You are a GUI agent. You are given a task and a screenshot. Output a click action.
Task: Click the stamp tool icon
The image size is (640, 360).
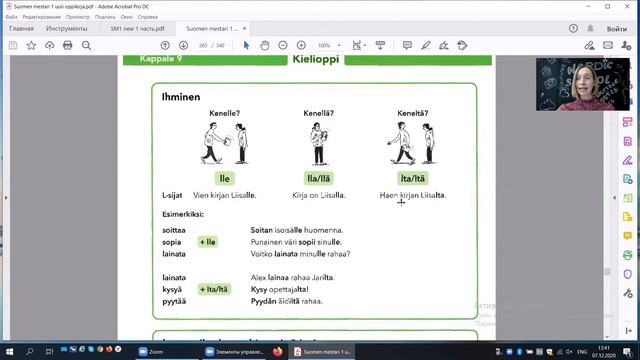(x=462, y=45)
